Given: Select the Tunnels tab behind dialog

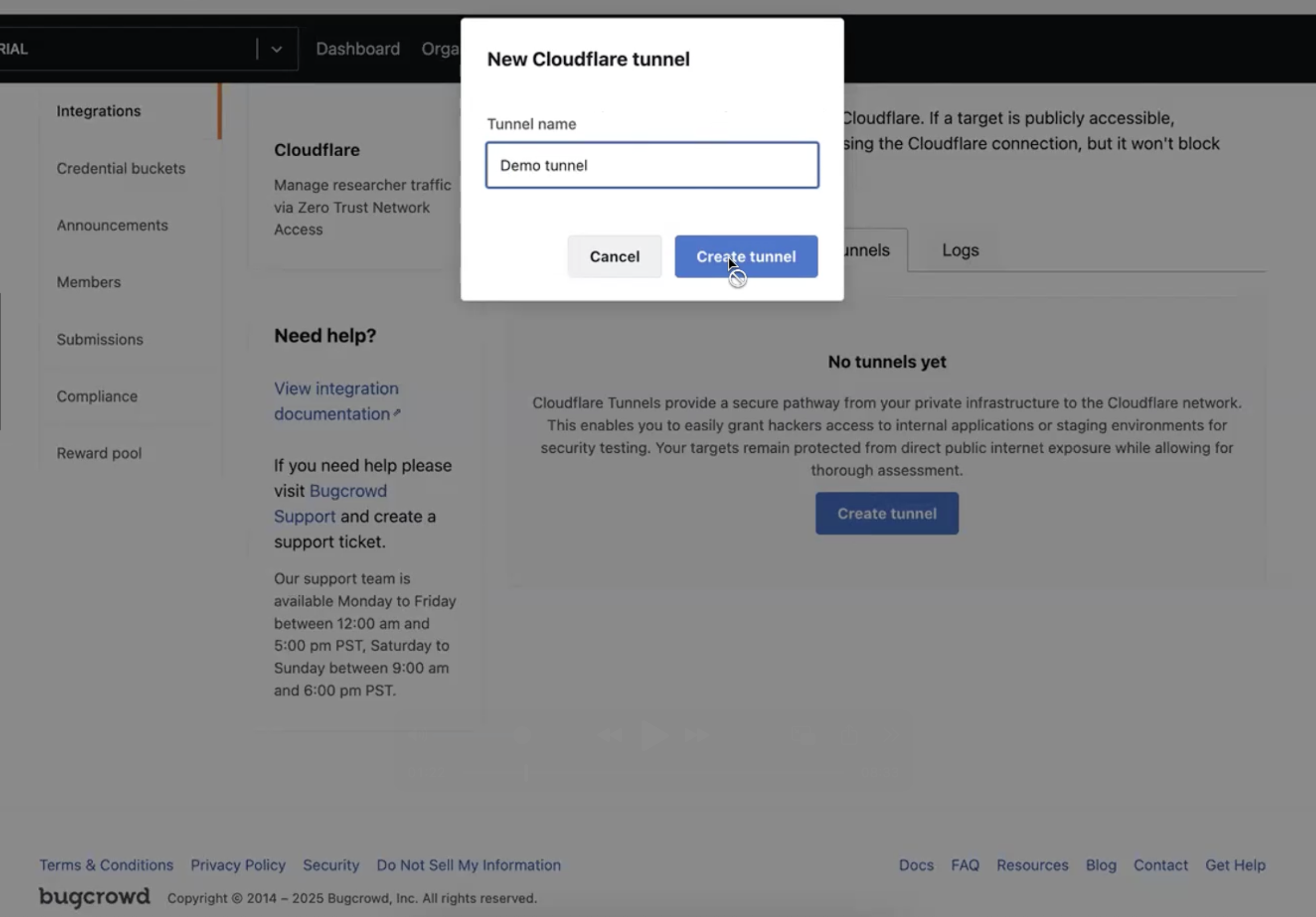Looking at the screenshot, I should (x=875, y=250).
